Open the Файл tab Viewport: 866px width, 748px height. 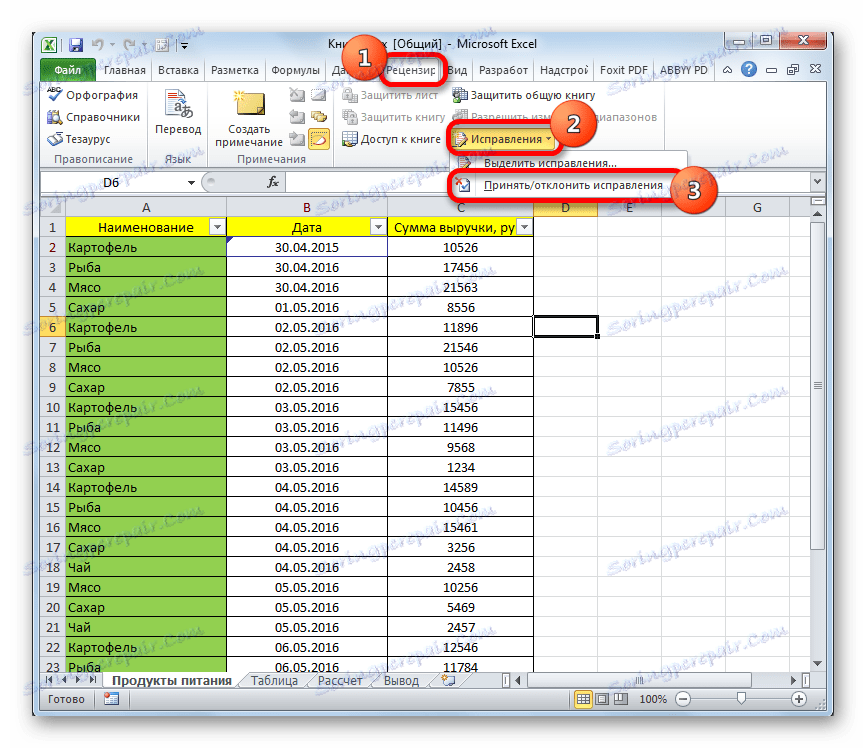[x=67, y=70]
